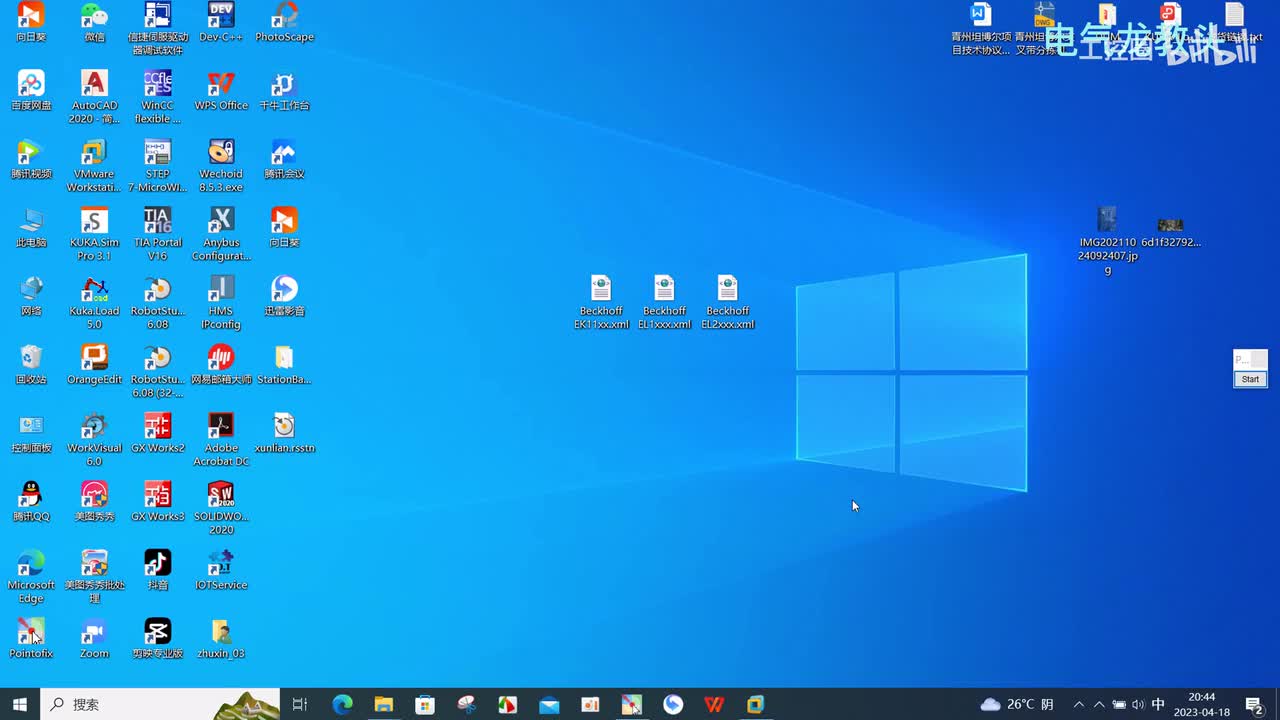This screenshot has width=1280, height=720.
Task: Click the Microsoft Edge desktop shortcut
Action: pos(31,578)
